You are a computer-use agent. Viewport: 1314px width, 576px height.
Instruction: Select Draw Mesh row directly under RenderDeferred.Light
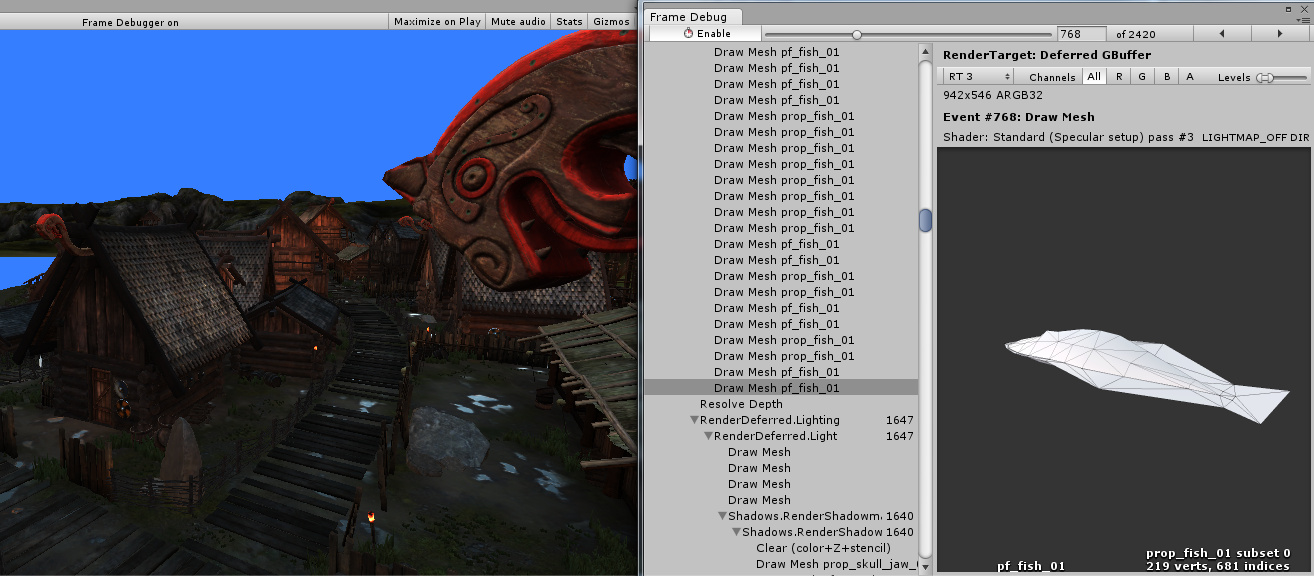point(759,452)
